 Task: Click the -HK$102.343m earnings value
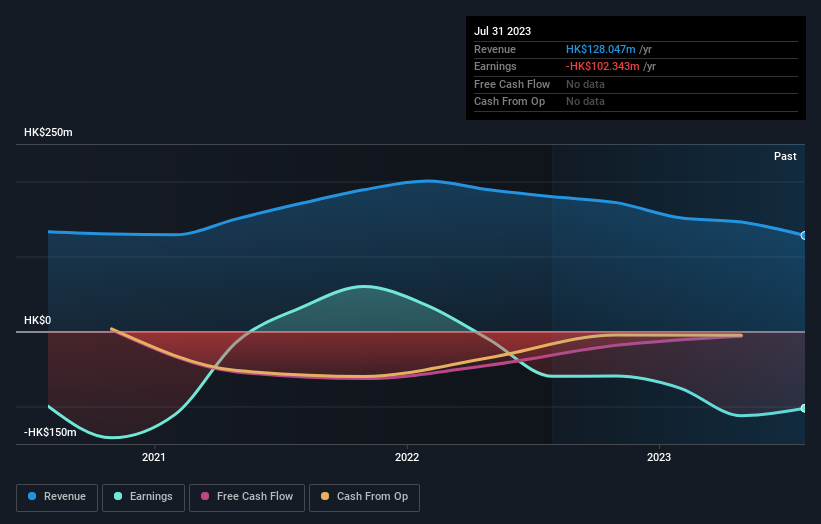[603, 66]
